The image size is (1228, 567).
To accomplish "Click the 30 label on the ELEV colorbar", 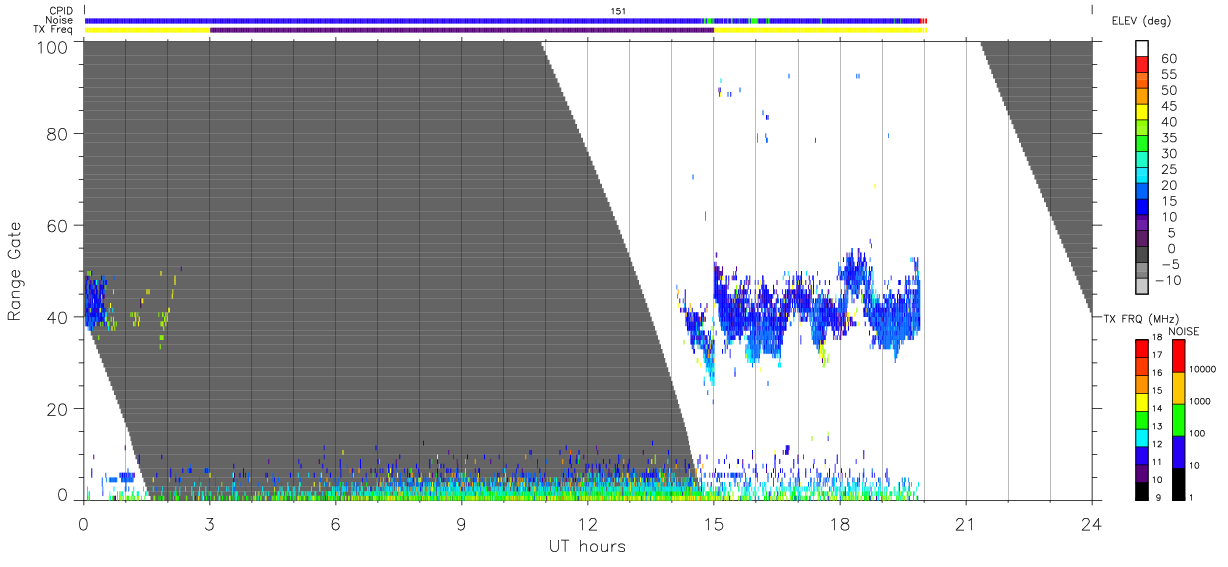I will (x=1169, y=153).
